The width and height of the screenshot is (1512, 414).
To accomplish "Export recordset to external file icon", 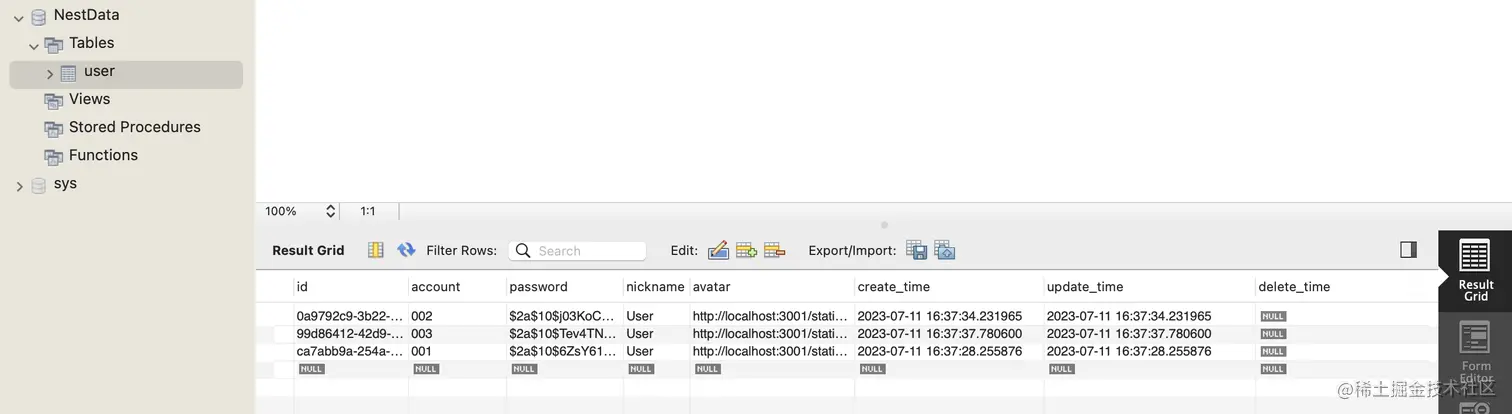I will point(916,250).
